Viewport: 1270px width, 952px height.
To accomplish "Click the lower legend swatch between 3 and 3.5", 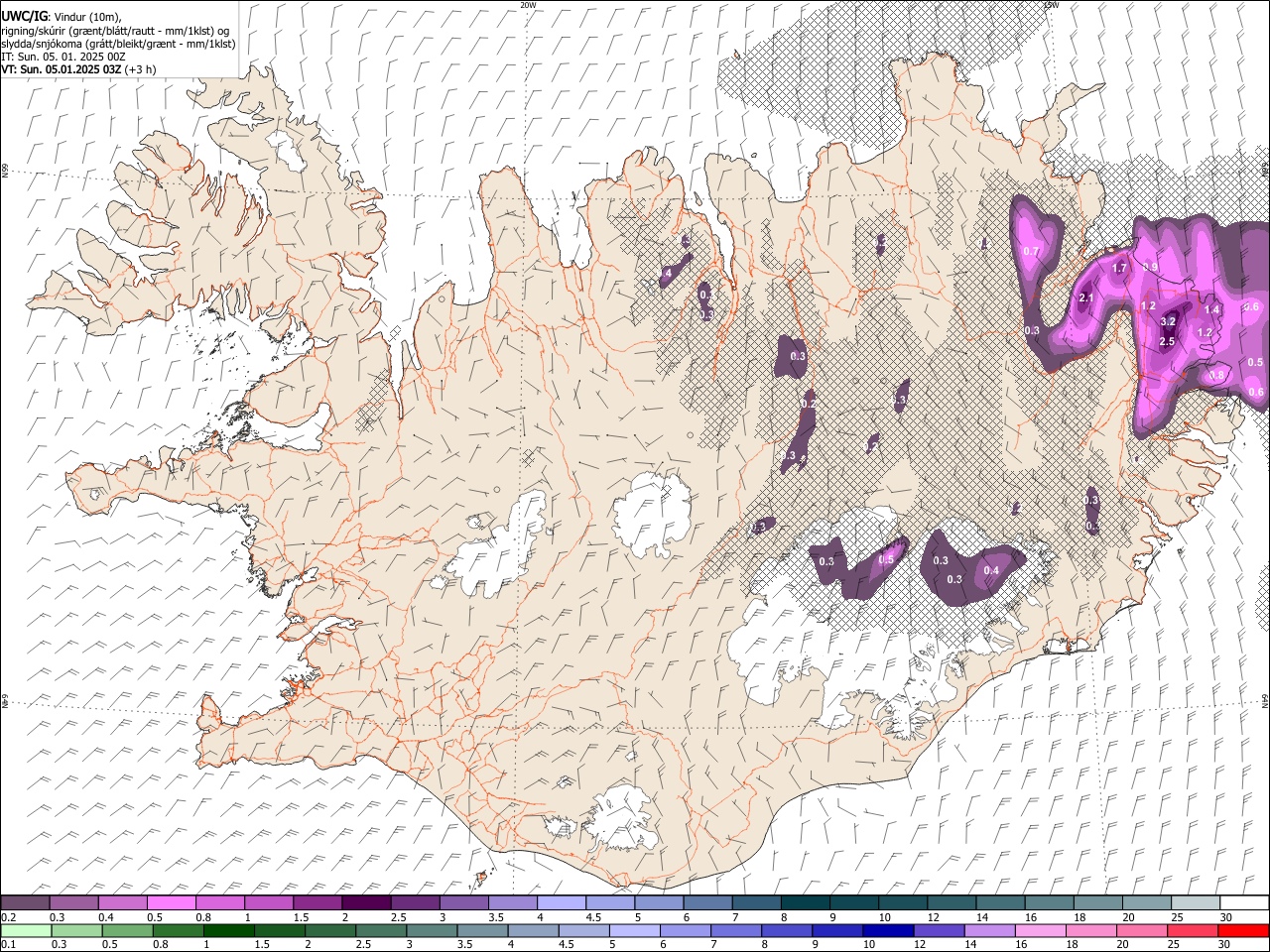I will coord(430,930).
